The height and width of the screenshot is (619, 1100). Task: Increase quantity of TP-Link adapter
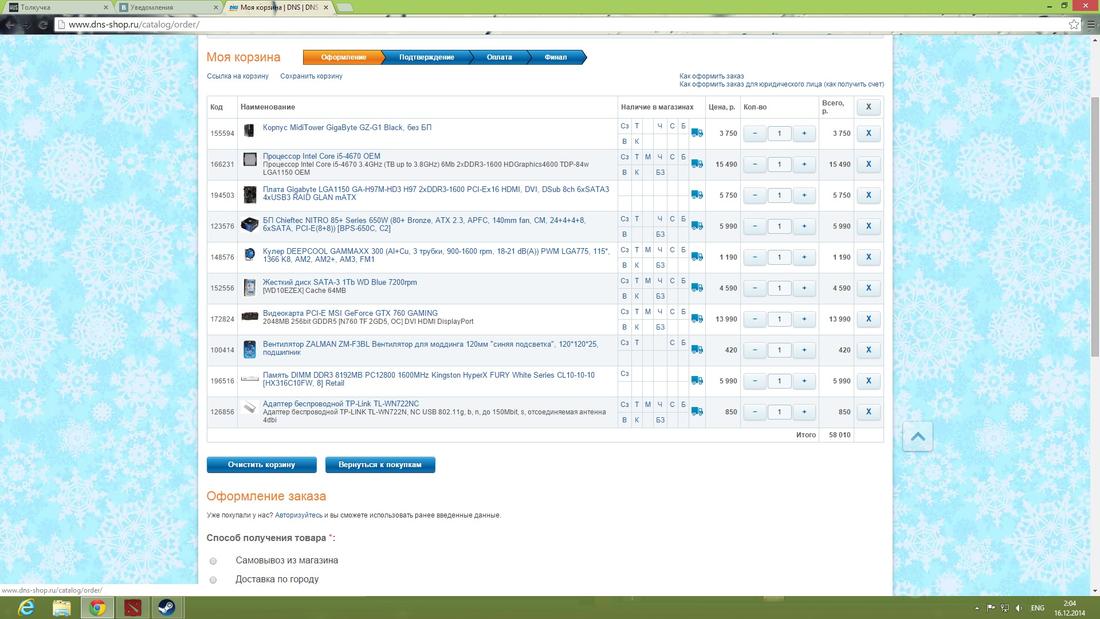[804, 411]
